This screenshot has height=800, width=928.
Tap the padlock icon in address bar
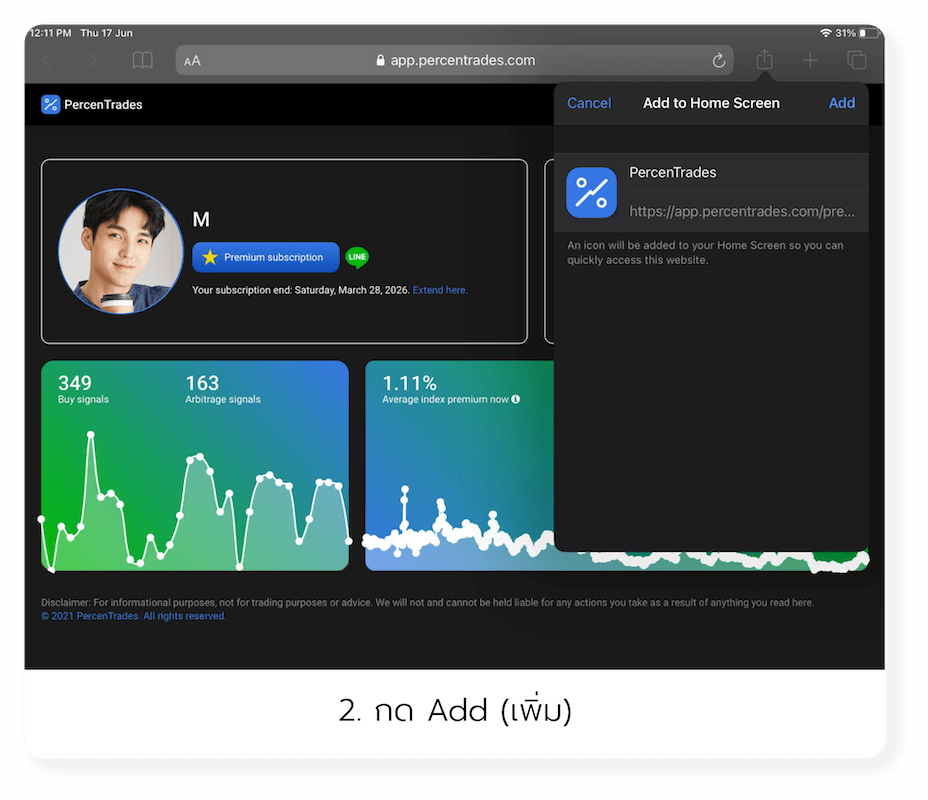coord(380,60)
